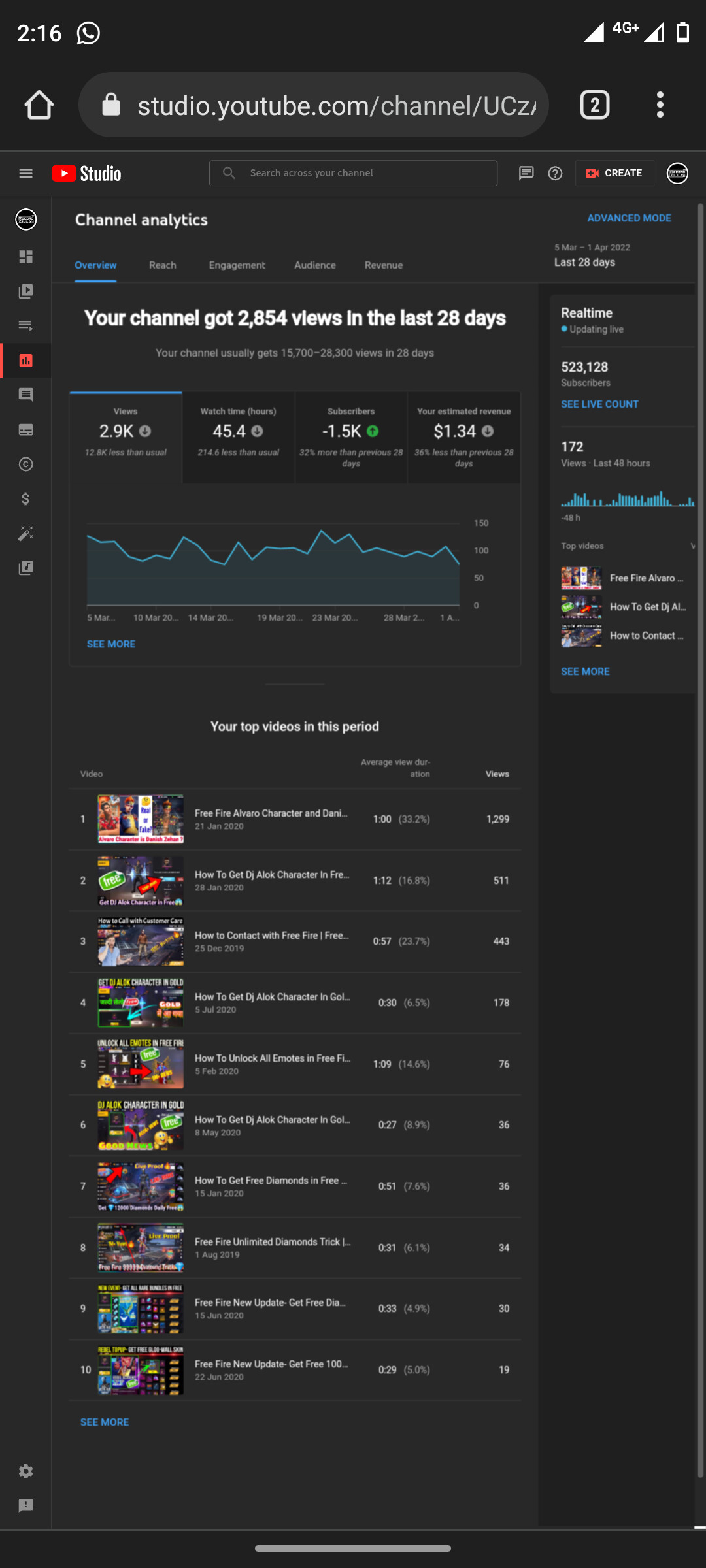Open How To Get Free Diamonds thumbnail
Viewport: 706px width, 1568px height.
tap(141, 1186)
